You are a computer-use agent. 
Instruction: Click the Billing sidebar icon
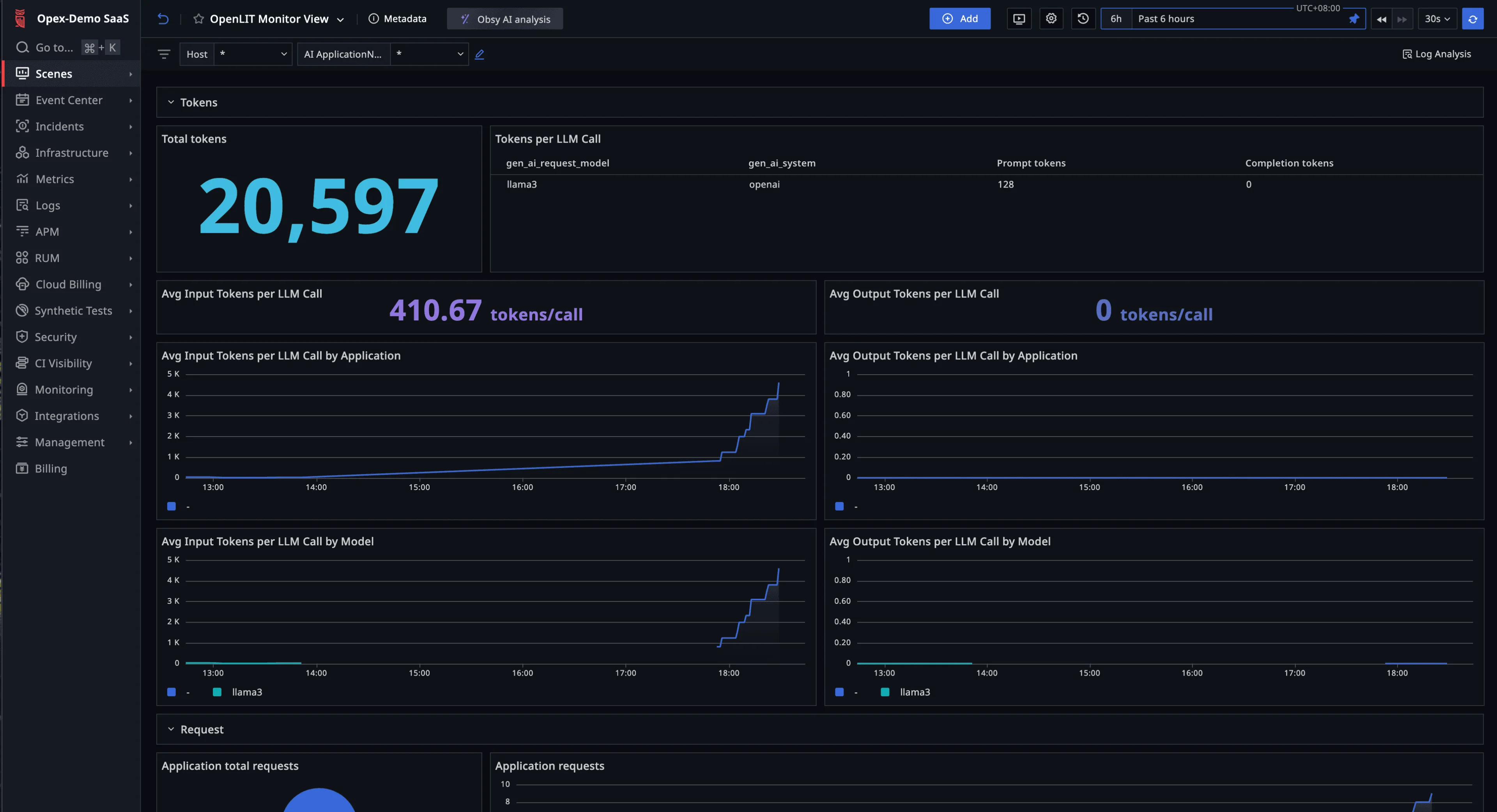(22, 469)
